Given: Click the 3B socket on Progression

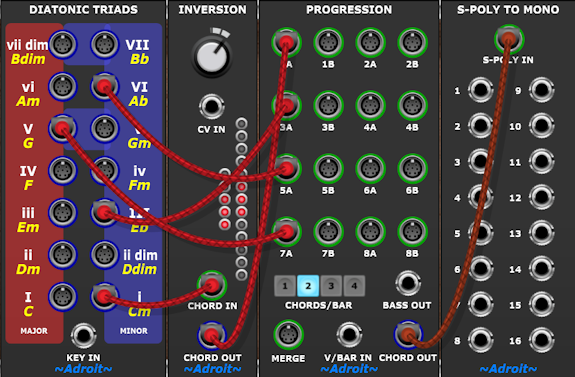Looking at the screenshot, I should coord(328,105).
